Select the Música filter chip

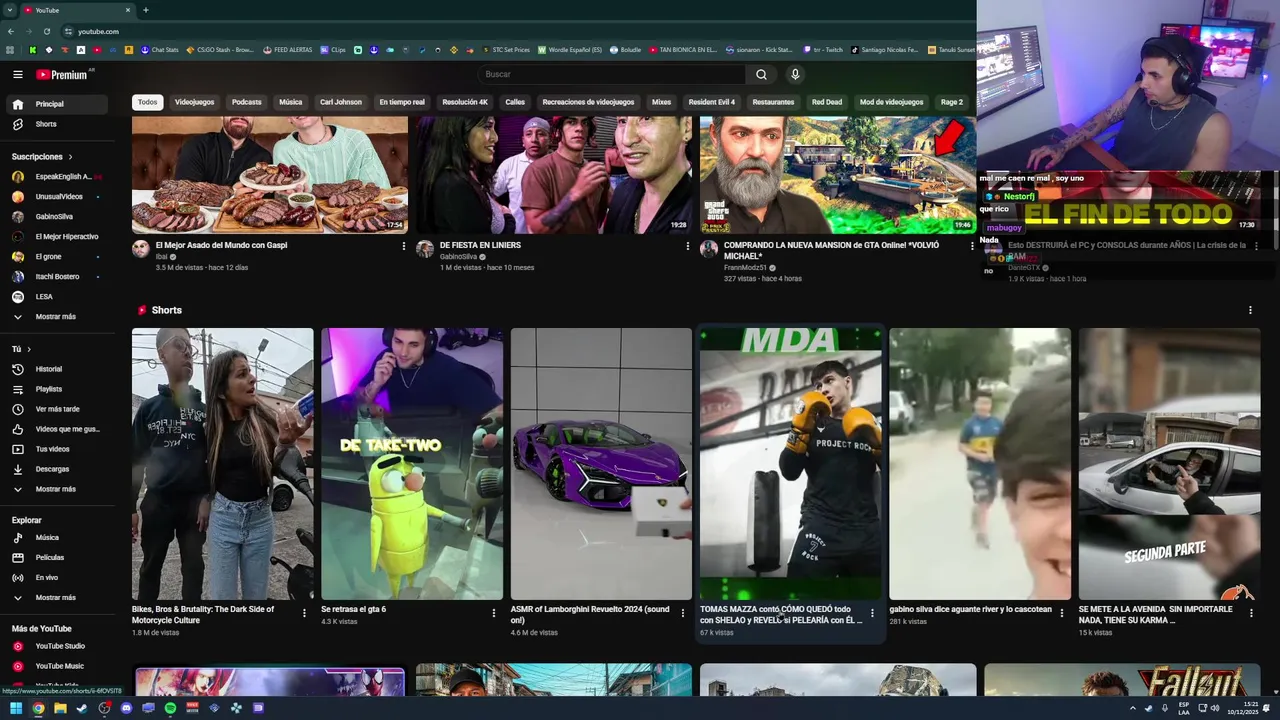tap(290, 102)
